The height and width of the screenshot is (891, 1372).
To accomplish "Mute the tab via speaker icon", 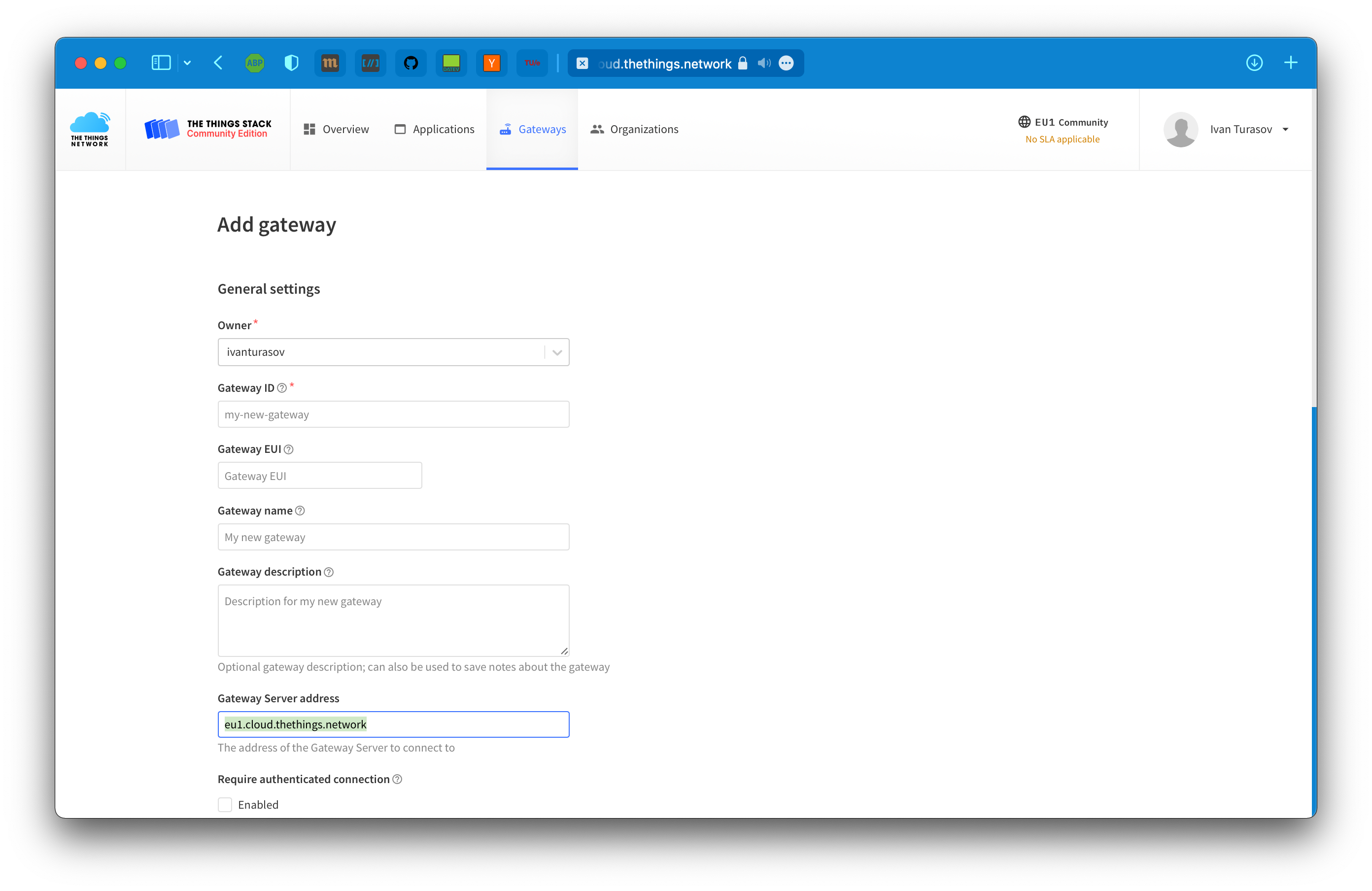I will point(764,64).
